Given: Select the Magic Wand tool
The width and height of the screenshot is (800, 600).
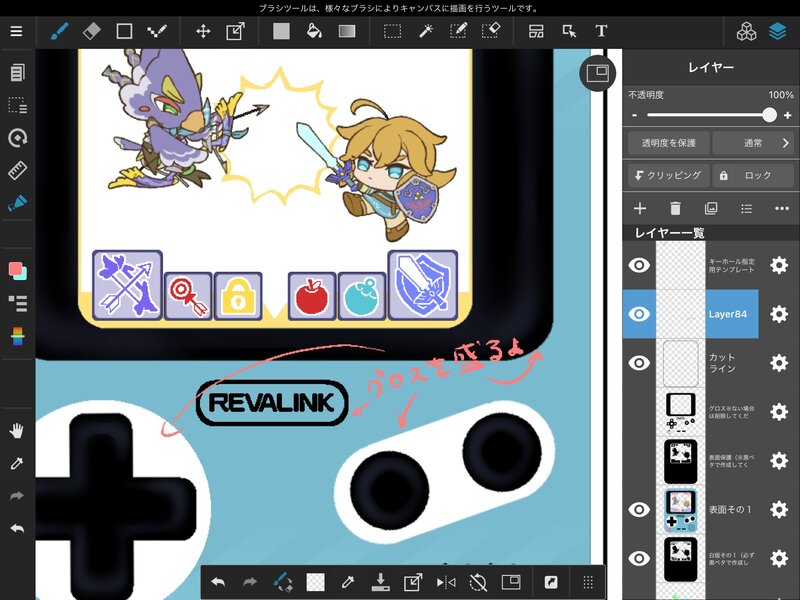Looking at the screenshot, I should (x=426, y=31).
